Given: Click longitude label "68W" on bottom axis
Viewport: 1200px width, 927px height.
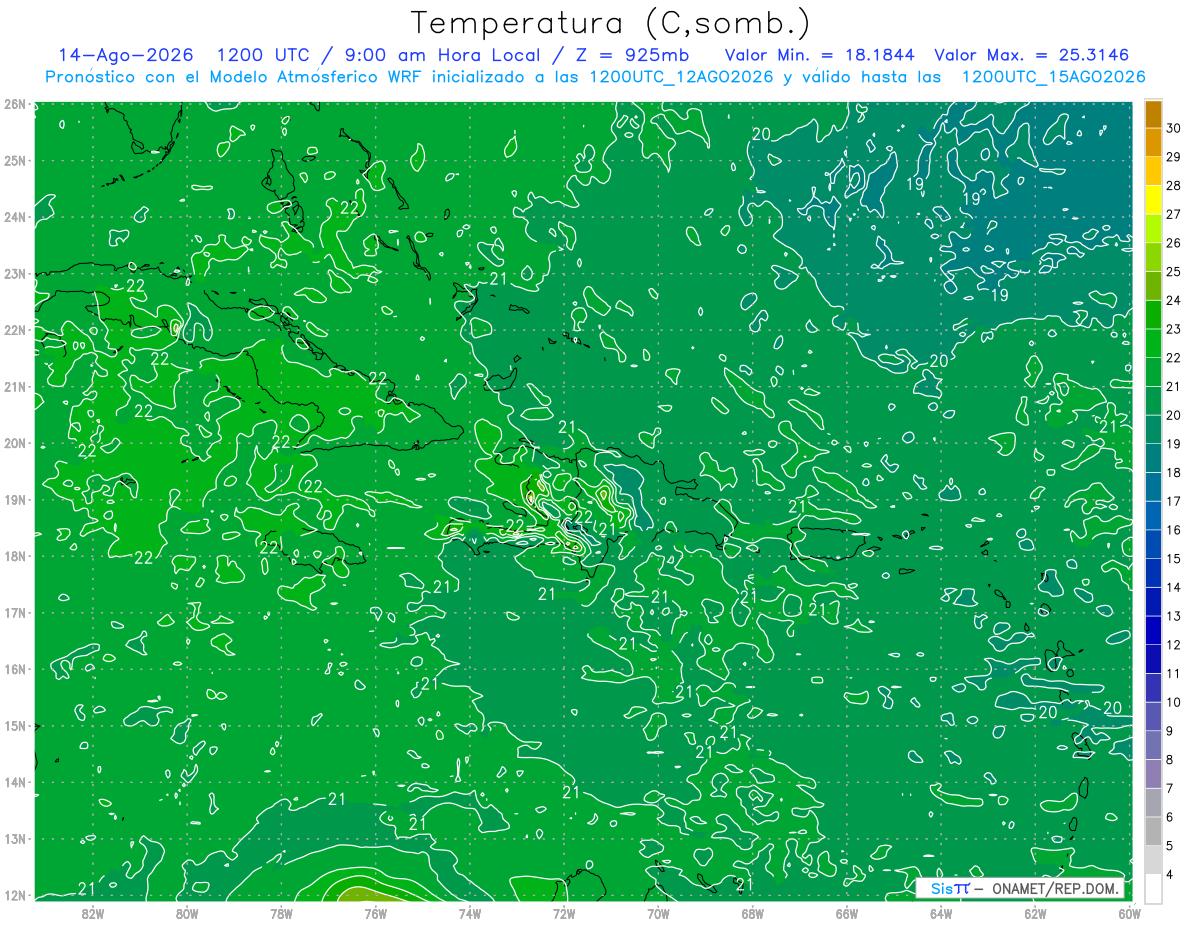Looking at the screenshot, I should 753,913.
